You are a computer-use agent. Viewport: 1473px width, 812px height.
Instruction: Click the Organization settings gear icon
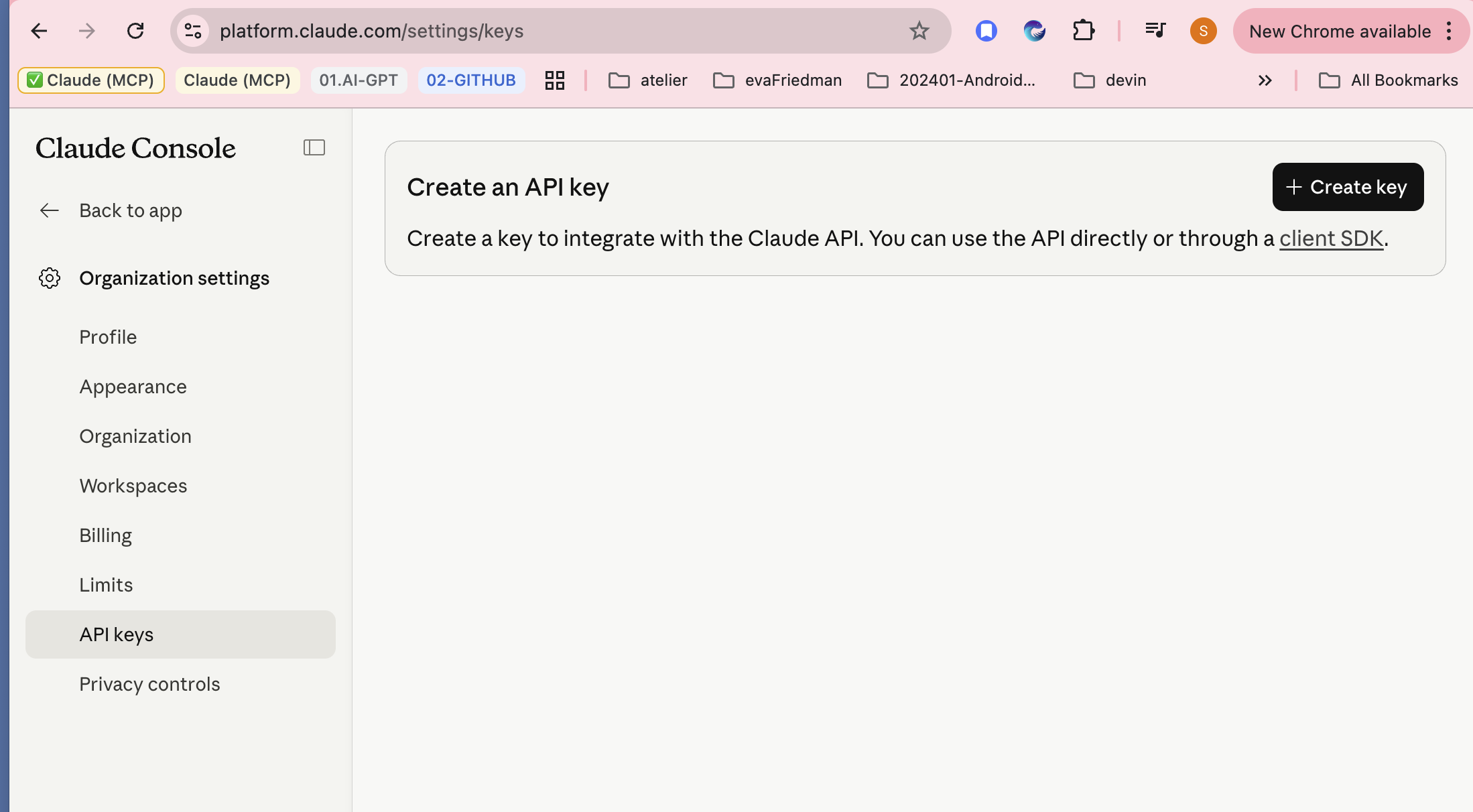pyautogui.click(x=50, y=278)
